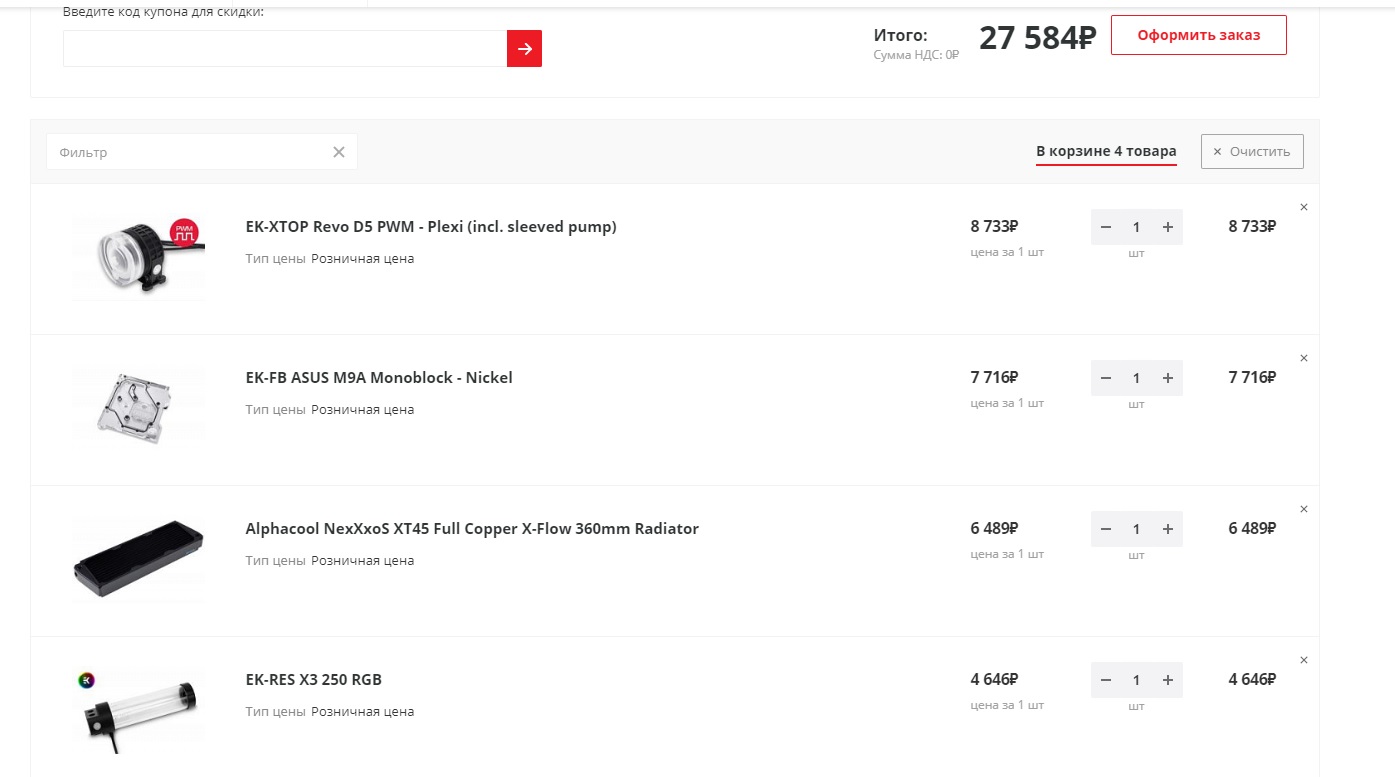Select the 'В корзине 4 товара' tab
The height and width of the screenshot is (777, 1395).
pyautogui.click(x=1106, y=152)
